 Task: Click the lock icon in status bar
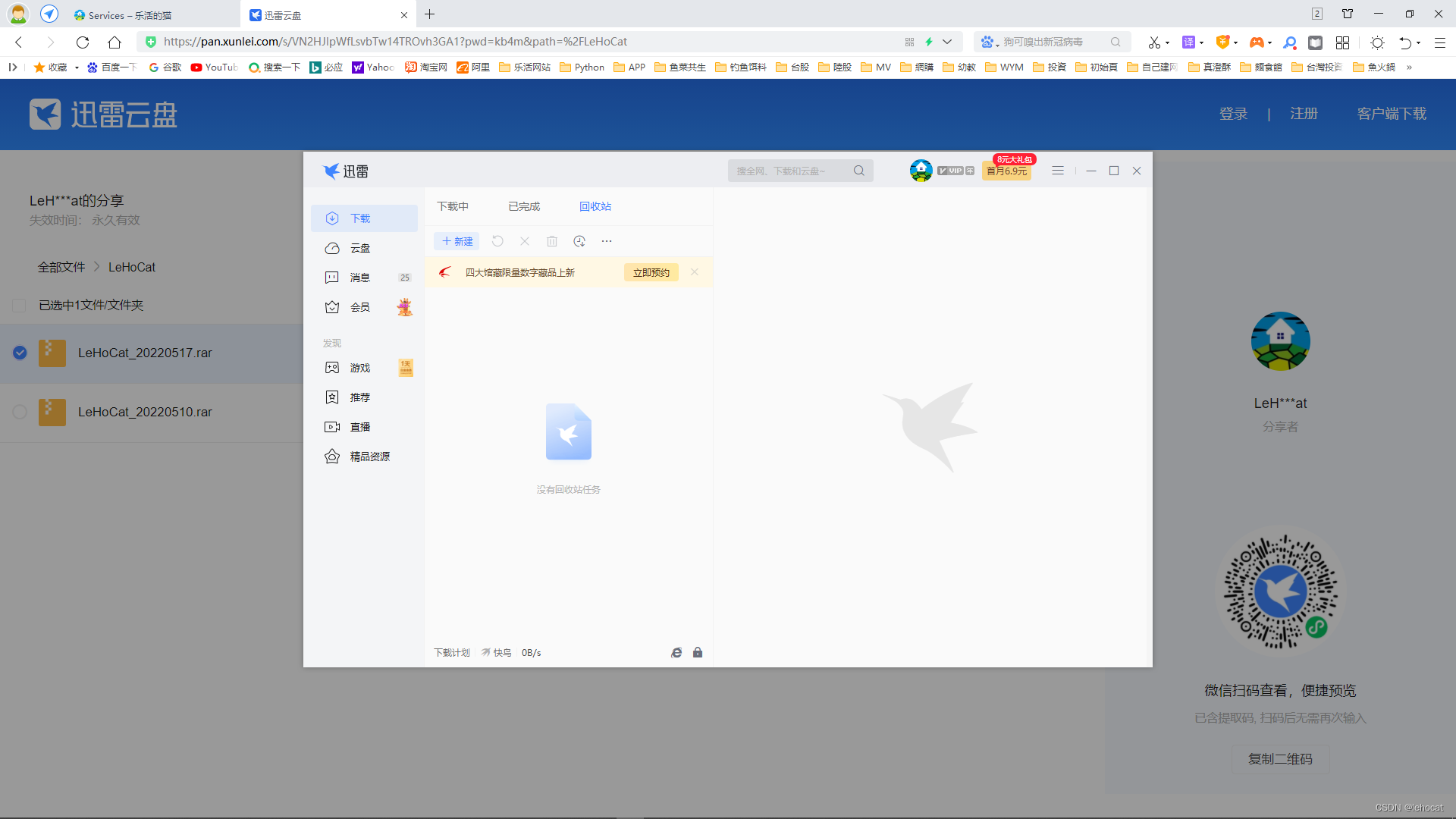click(x=698, y=652)
